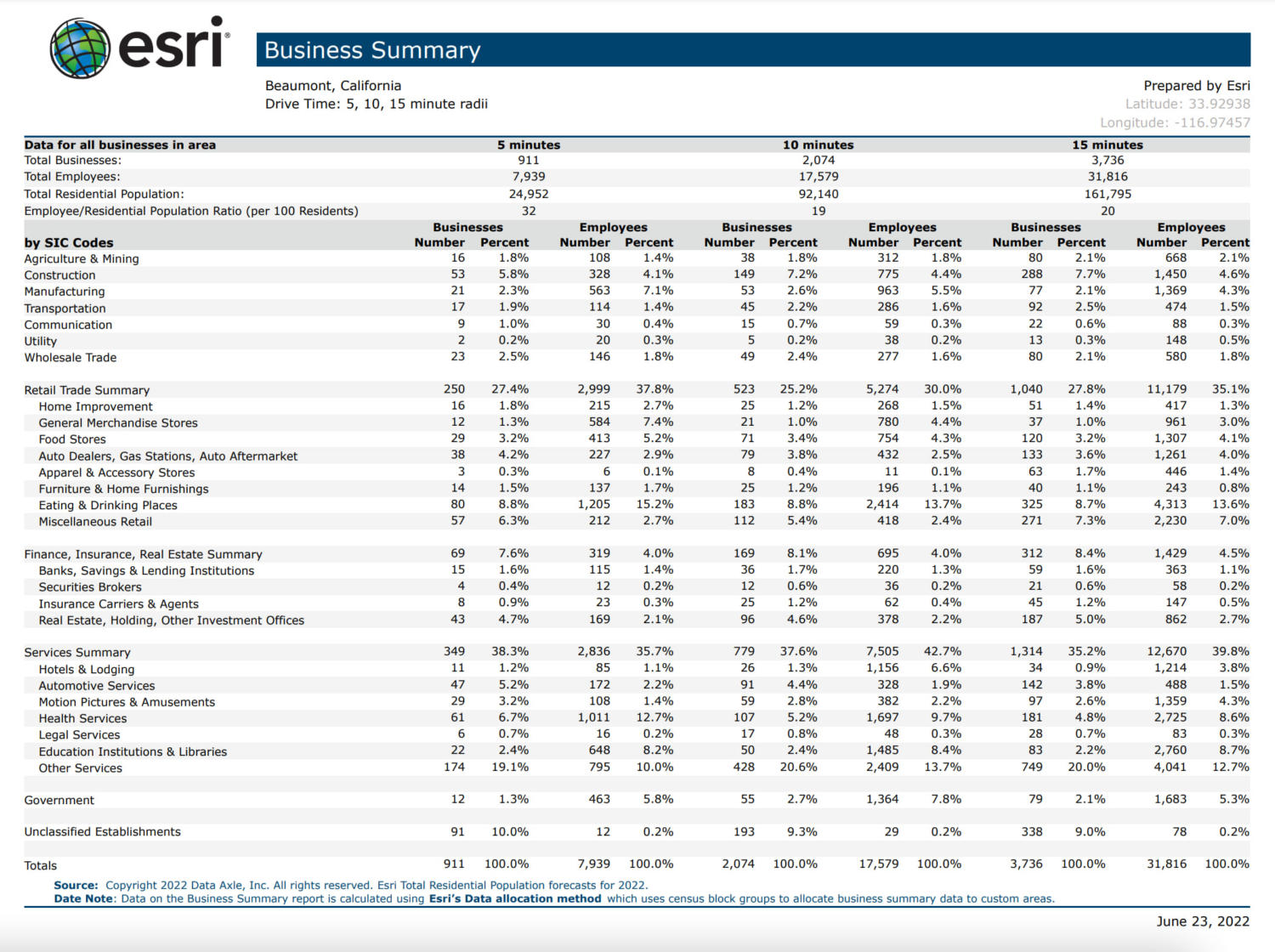Select the "Beaumont, California" location text
Image resolution: width=1275 pixels, height=952 pixels.
pyautogui.click(x=333, y=85)
